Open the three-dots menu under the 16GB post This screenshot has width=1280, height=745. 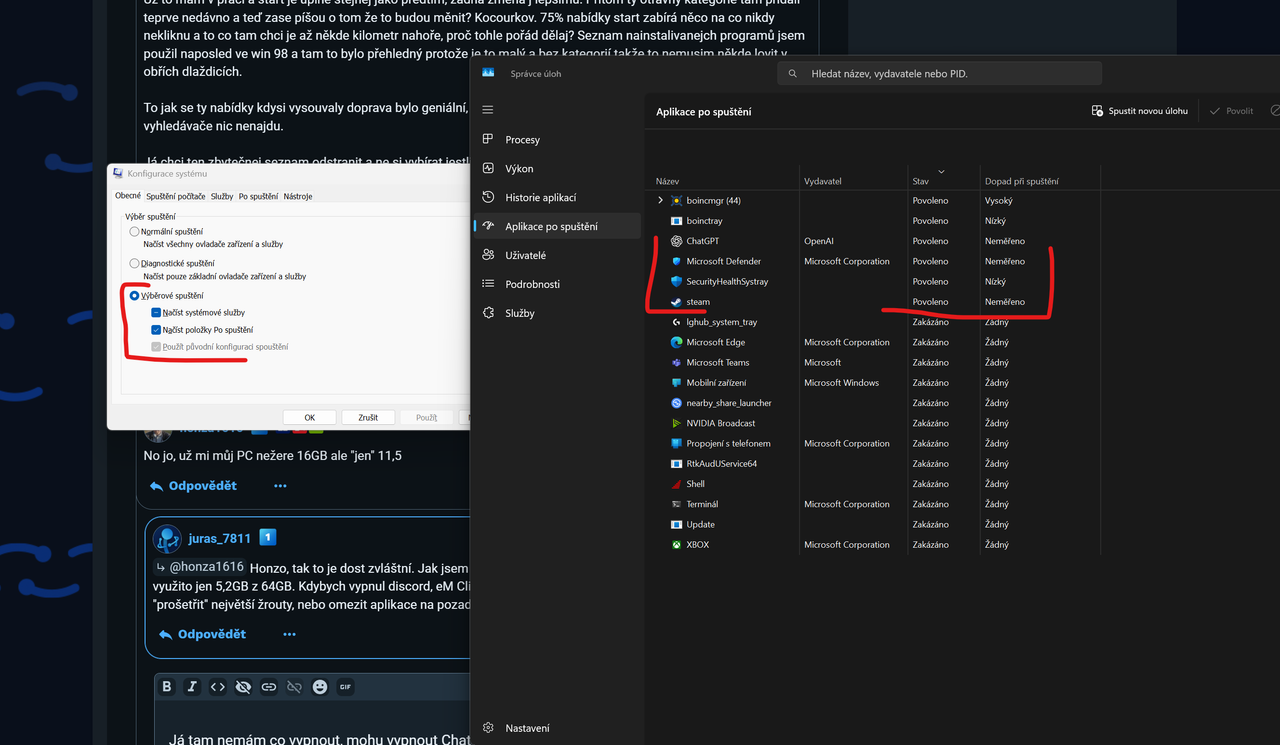tap(280, 486)
